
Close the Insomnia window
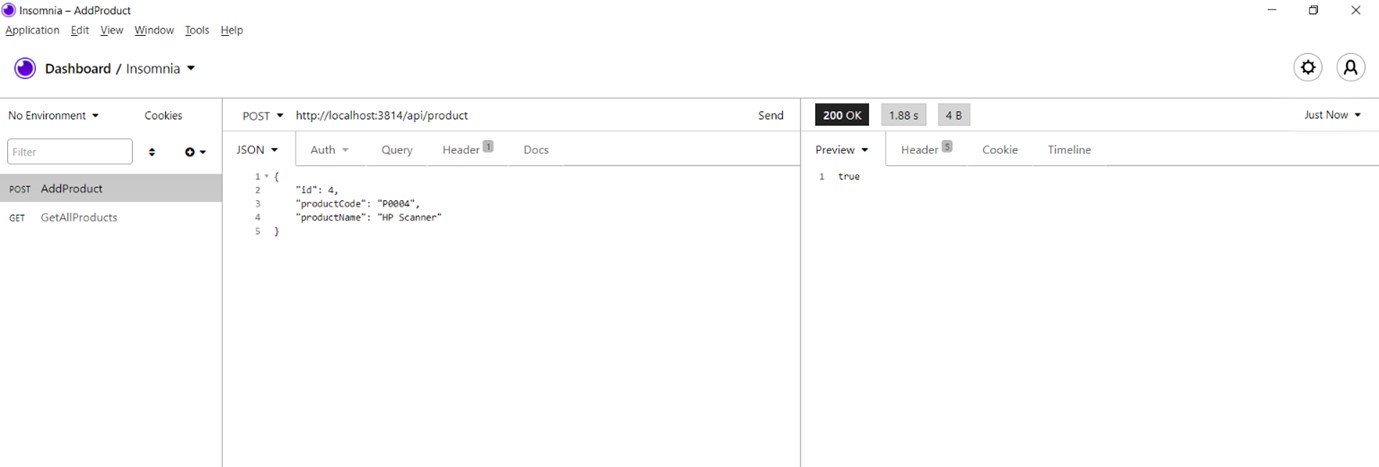(x=1356, y=10)
